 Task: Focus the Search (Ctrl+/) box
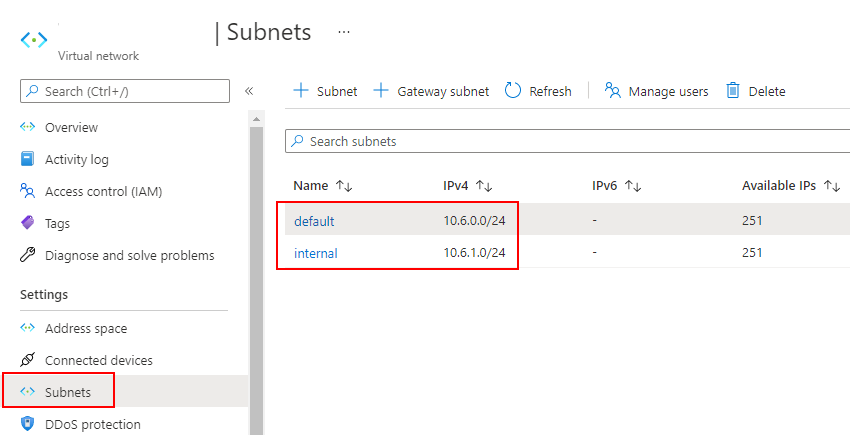125,91
